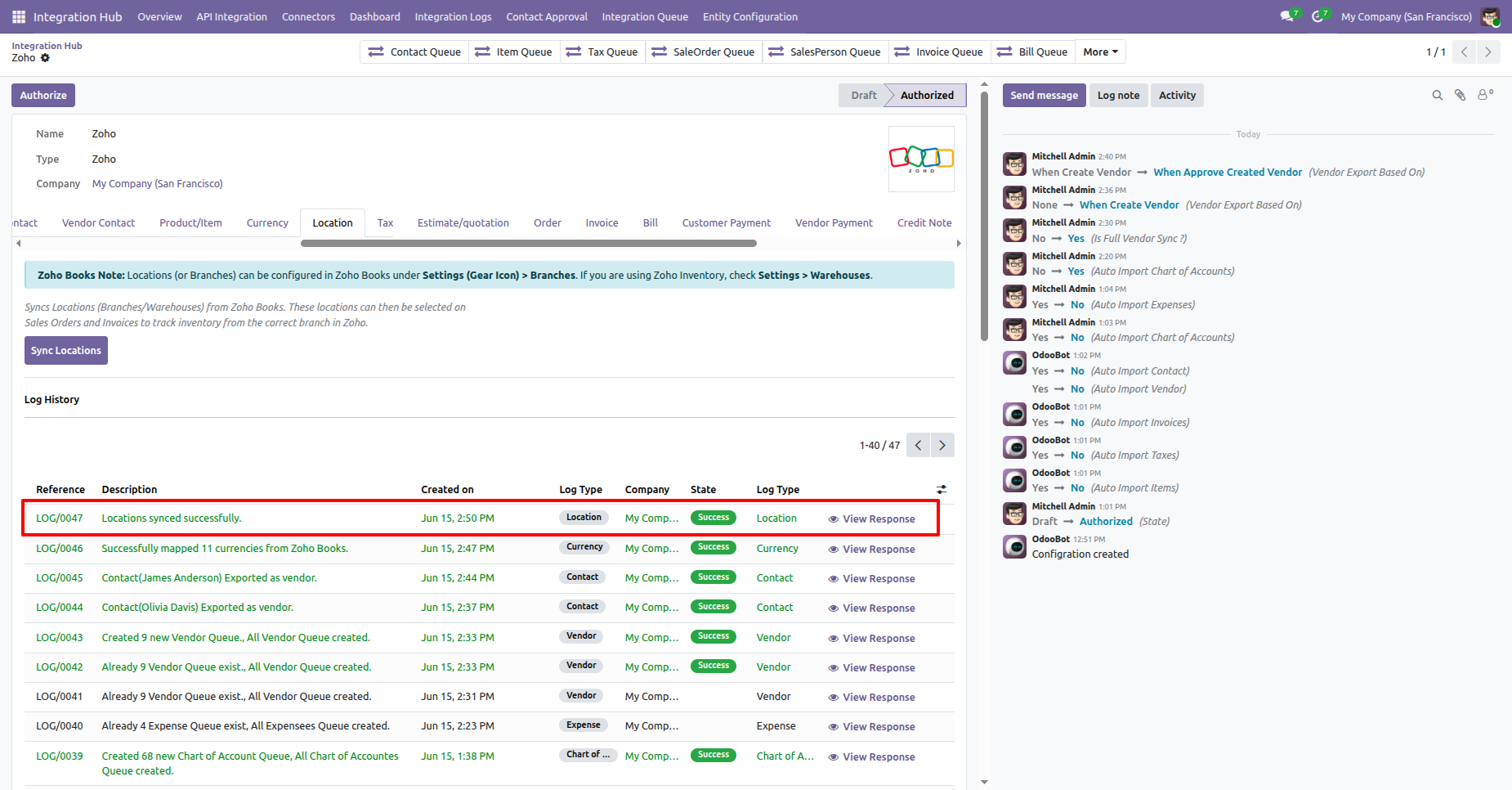This screenshot has width=1512, height=790.
Task: Open the followers person icon
Action: point(1485,95)
